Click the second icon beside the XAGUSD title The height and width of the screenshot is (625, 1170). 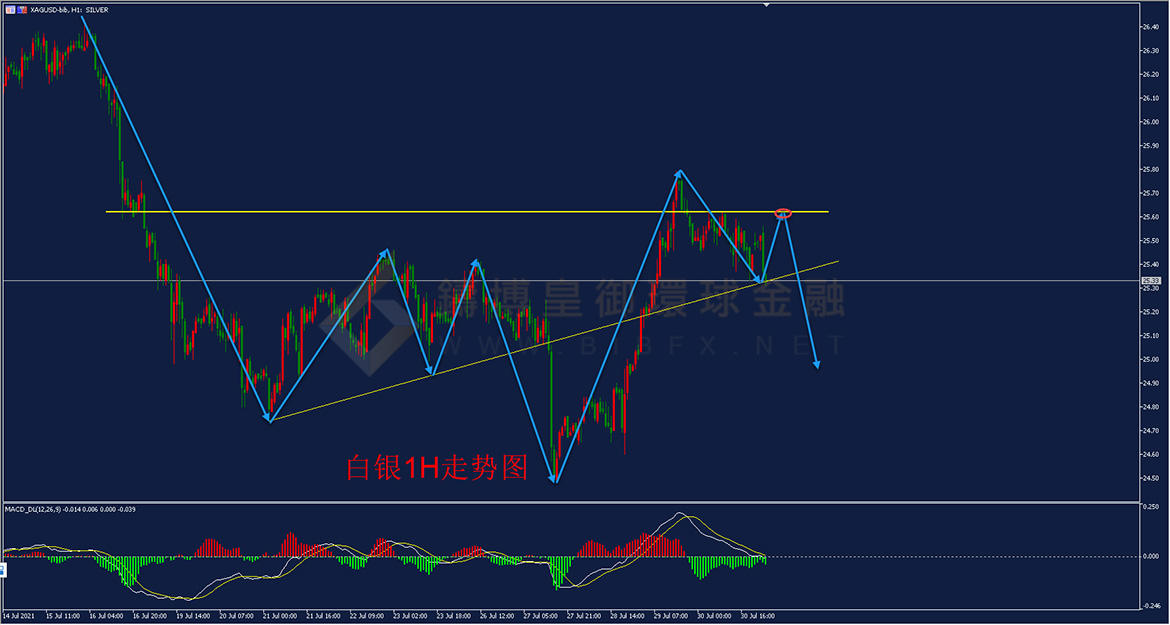[21, 10]
